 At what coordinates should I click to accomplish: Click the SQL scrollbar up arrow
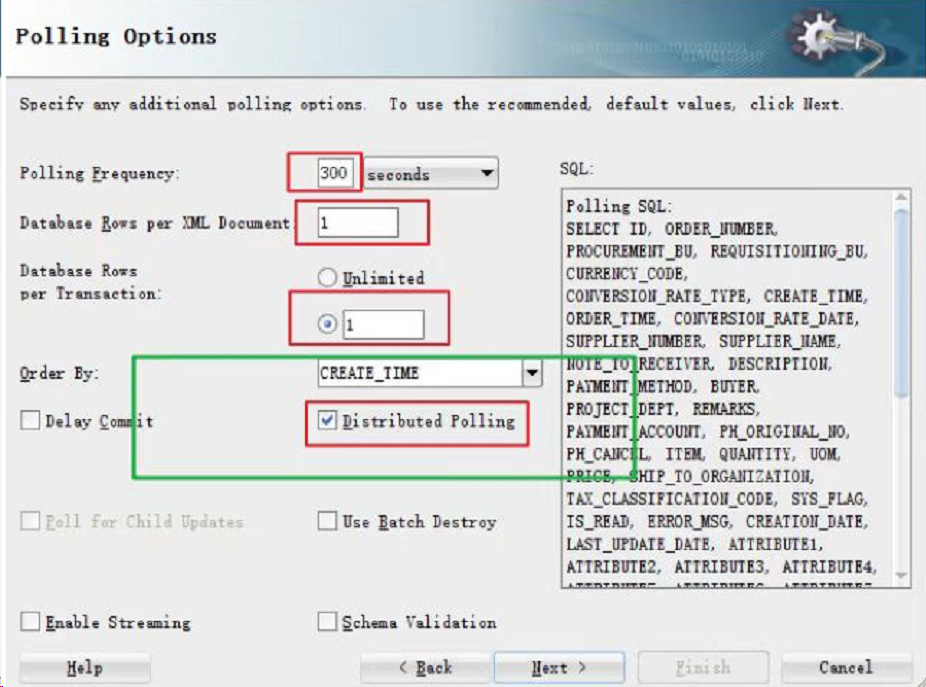(x=901, y=198)
